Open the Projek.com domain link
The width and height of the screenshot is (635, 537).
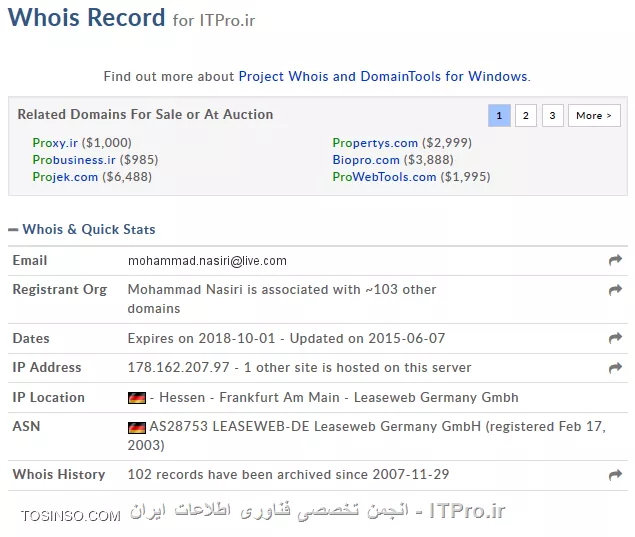pyautogui.click(x=65, y=177)
